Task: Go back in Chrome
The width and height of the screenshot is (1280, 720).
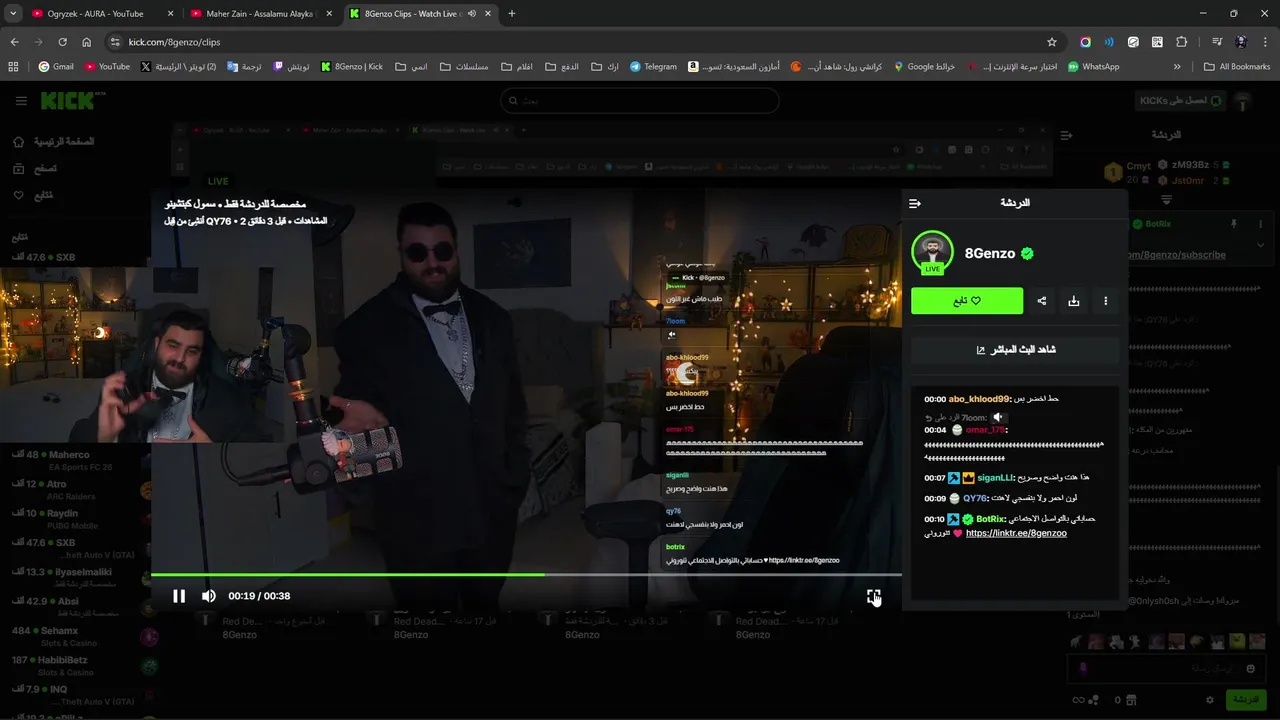Action: (14, 42)
